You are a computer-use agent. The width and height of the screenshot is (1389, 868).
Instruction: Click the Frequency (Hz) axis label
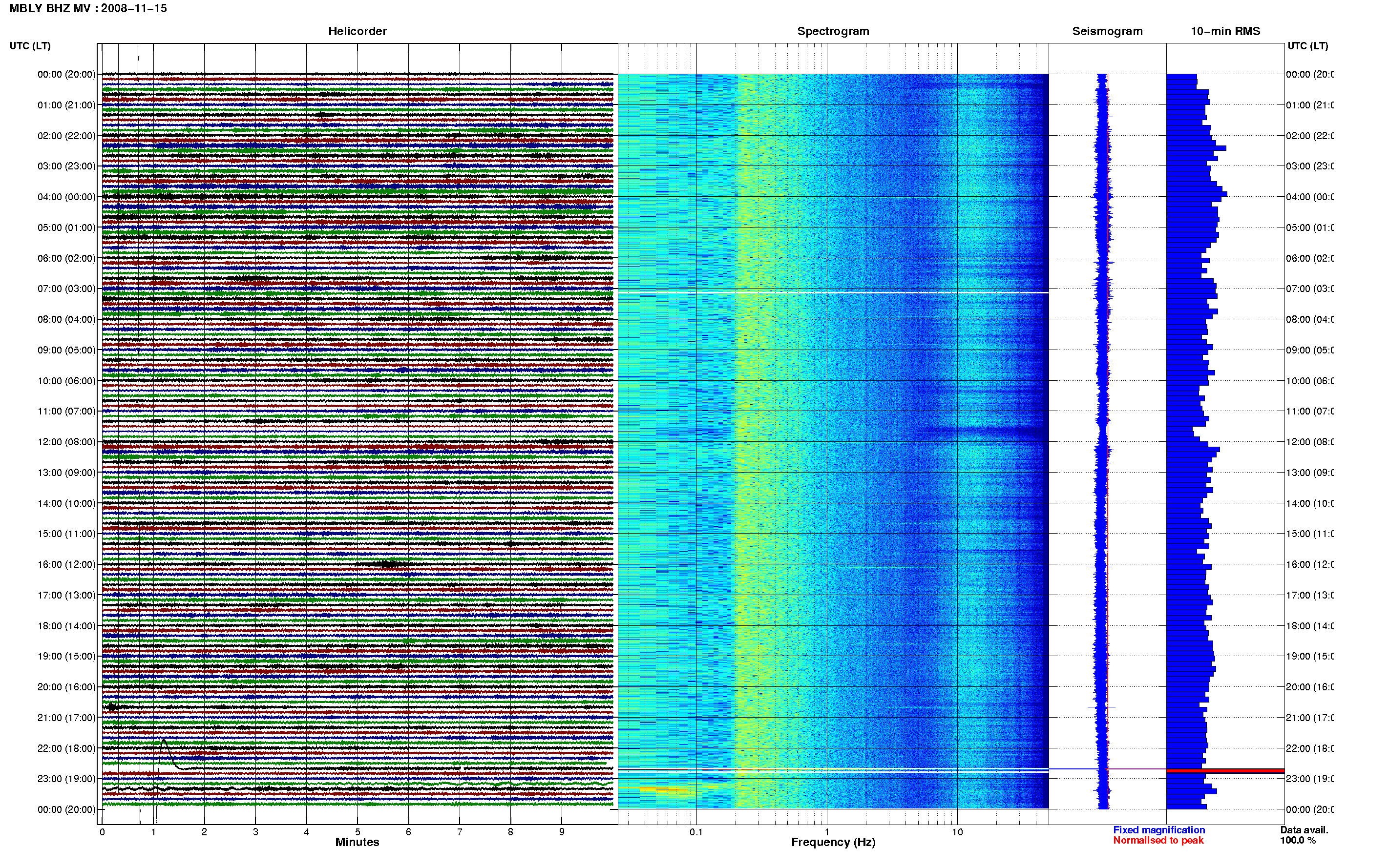pyautogui.click(x=833, y=843)
